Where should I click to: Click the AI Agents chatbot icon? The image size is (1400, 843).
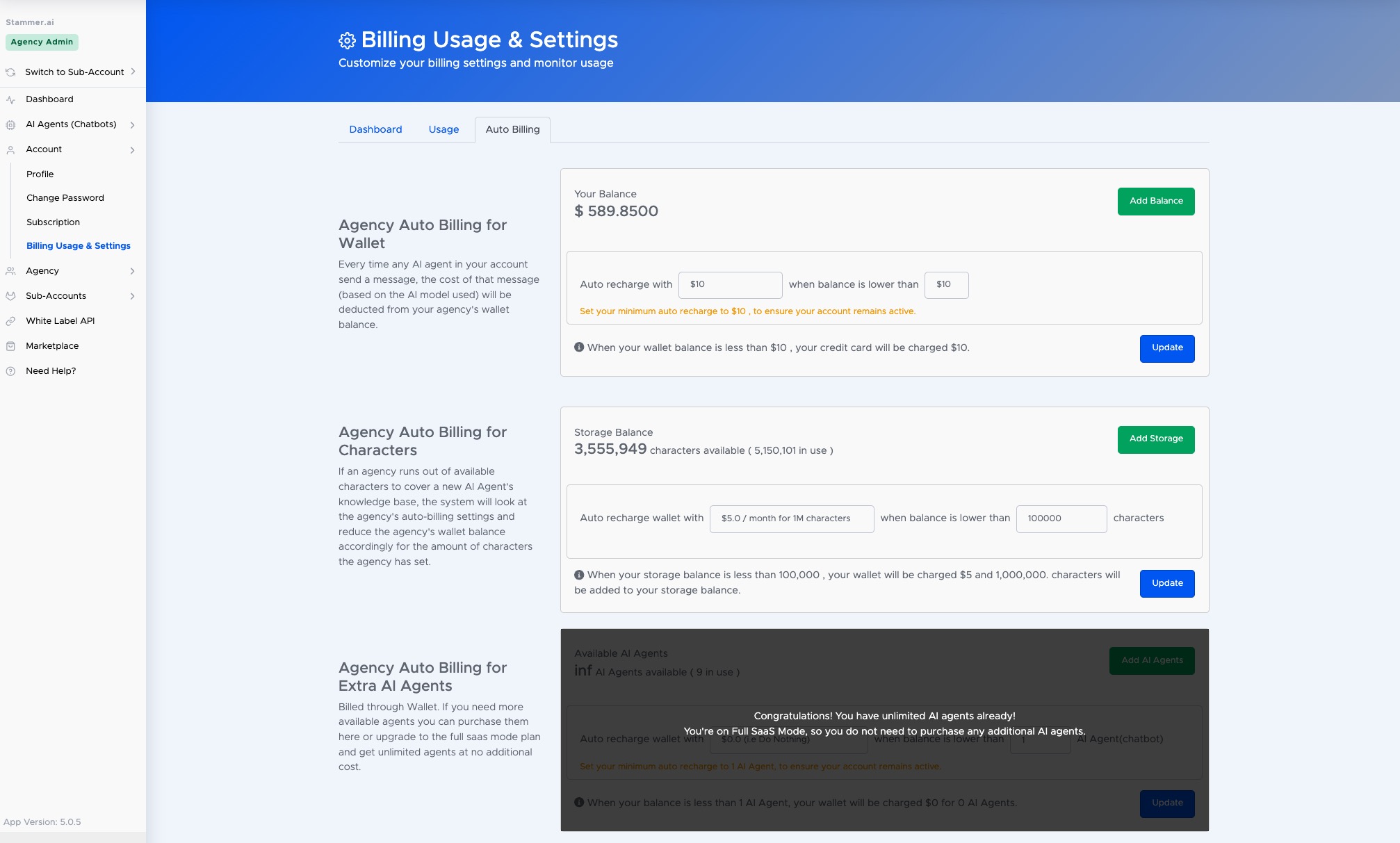click(x=10, y=125)
